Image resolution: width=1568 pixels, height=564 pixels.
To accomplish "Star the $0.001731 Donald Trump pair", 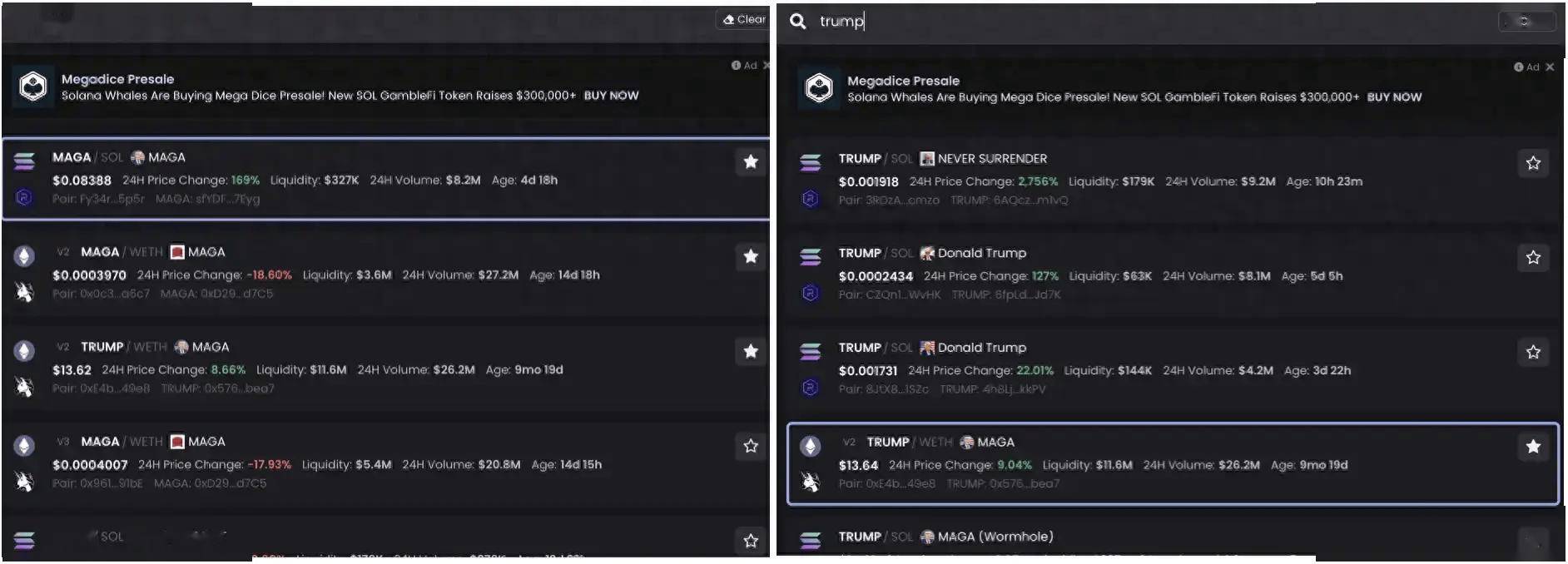I will pyautogui.click(x=1533, y=352).
